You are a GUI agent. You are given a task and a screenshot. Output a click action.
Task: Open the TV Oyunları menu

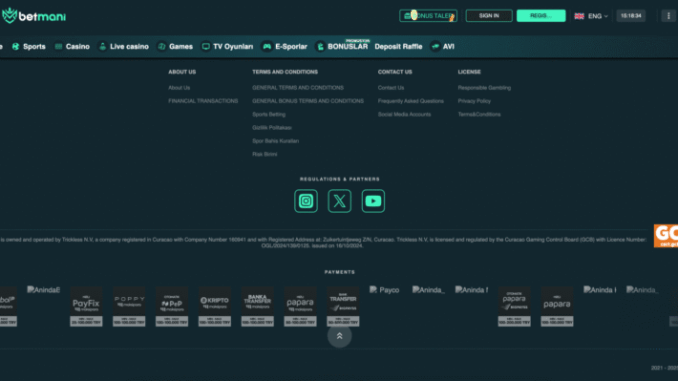click(227, 47)
